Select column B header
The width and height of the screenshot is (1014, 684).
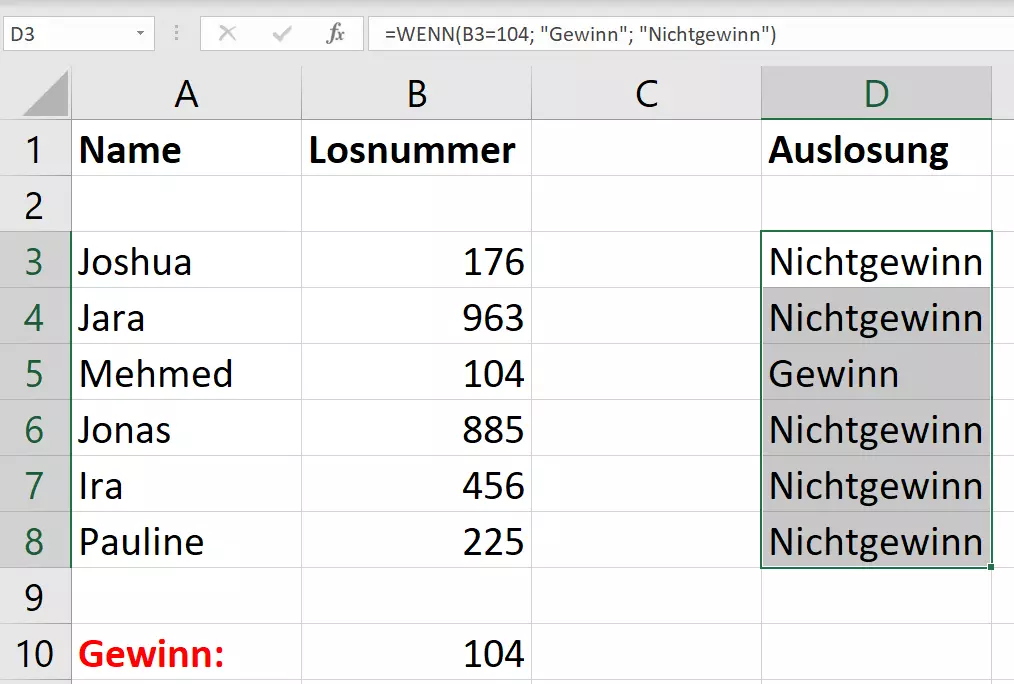tap(416, 93)
